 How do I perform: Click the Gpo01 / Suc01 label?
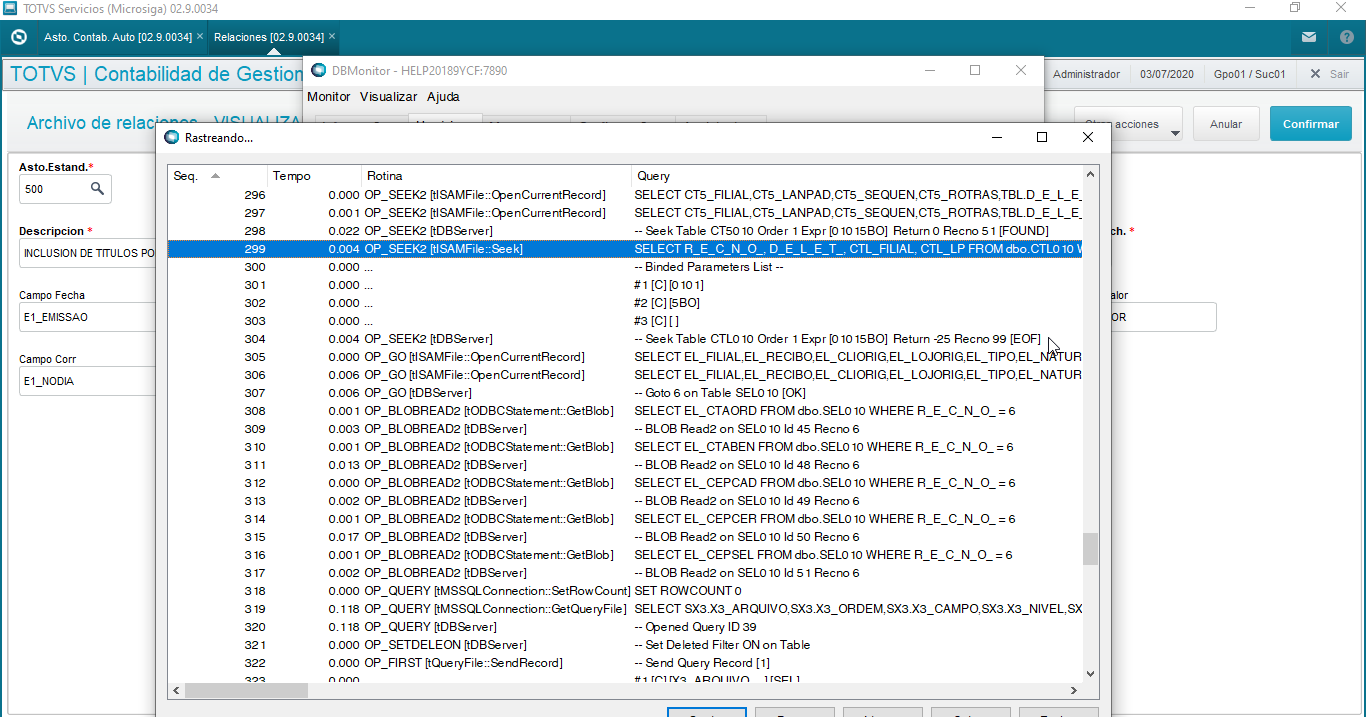point(1249,74)
